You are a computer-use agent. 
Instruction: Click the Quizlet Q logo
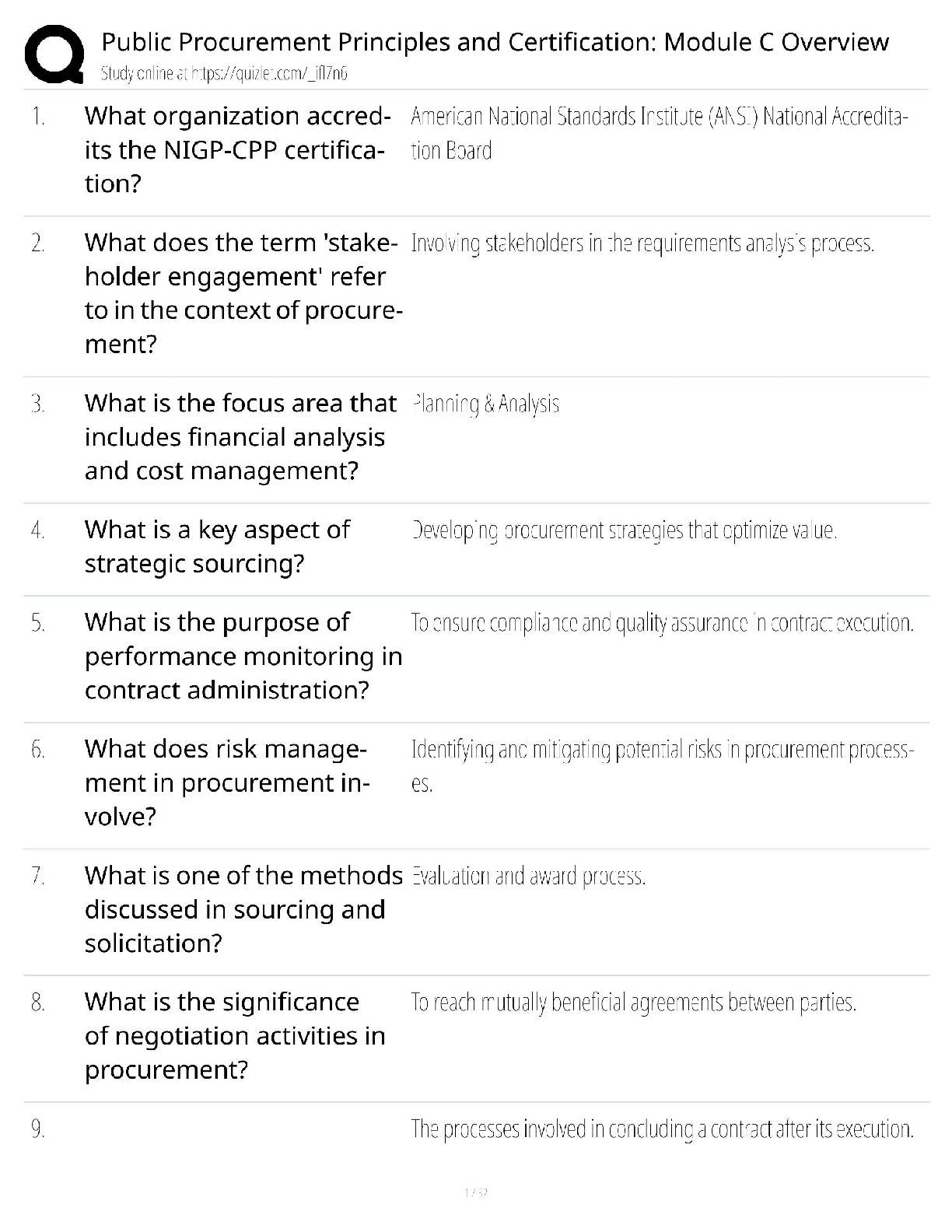pyautogui.click(x=54, y=54)
